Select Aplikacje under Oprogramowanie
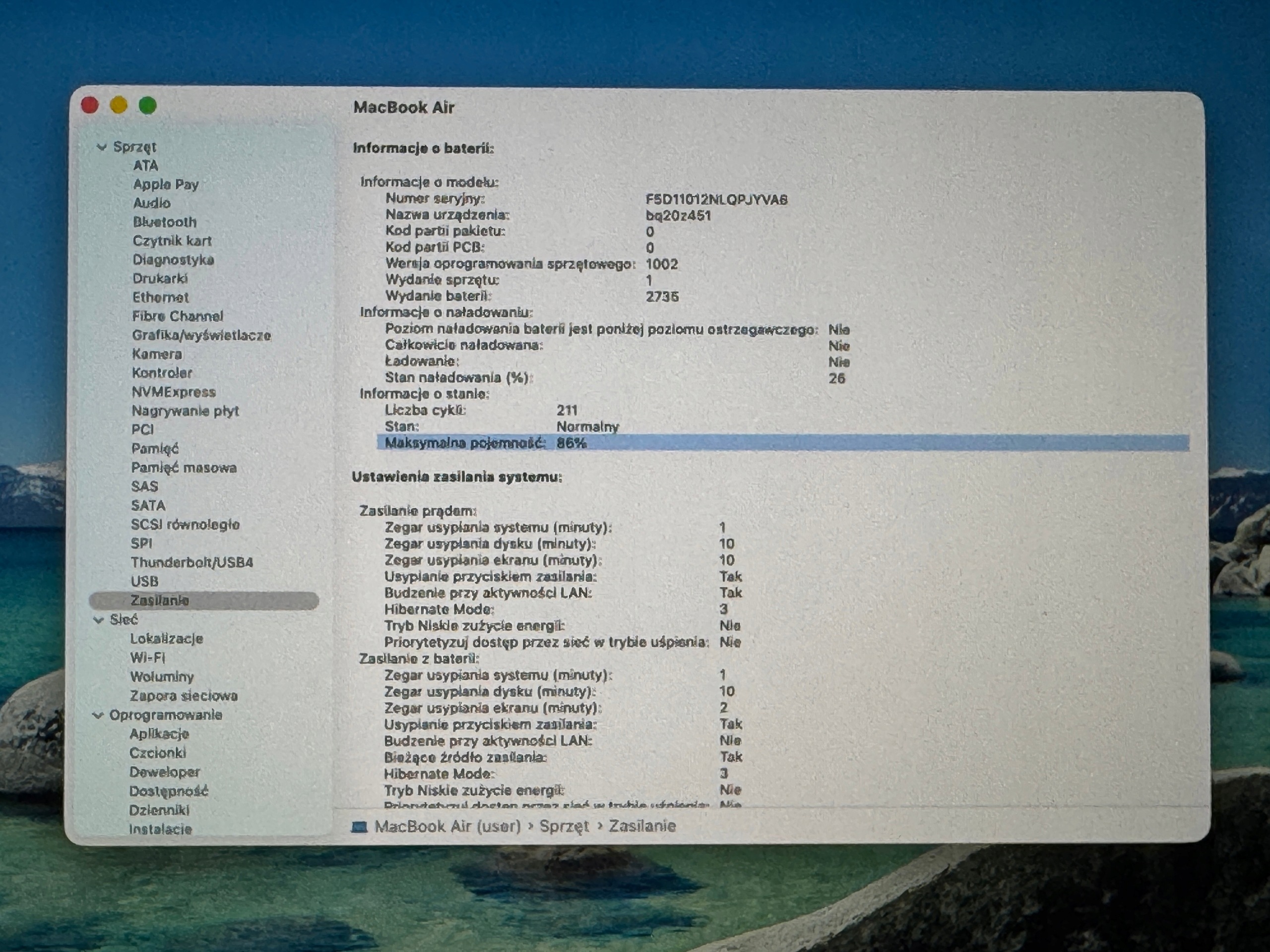The height and width of the screenshot is (952, 1270). [x=159, y=734]
